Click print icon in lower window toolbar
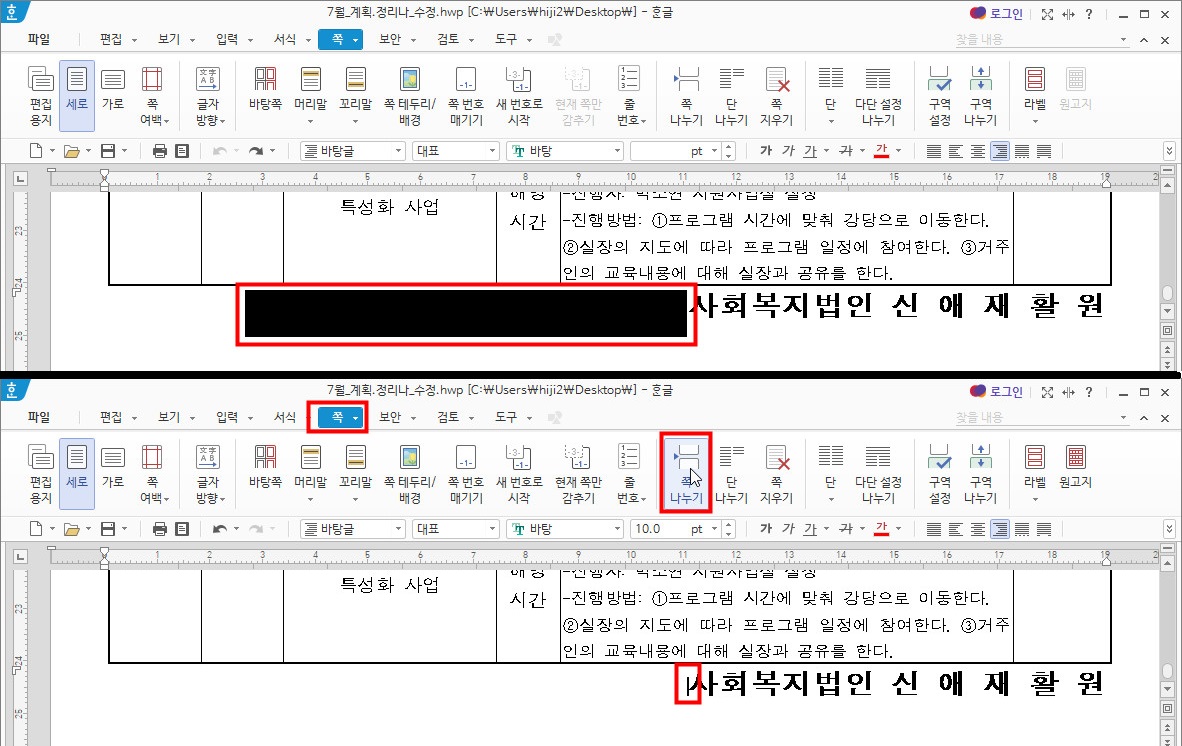The height and width of the screenshot is (746, 1182). (x=160, y=529)
